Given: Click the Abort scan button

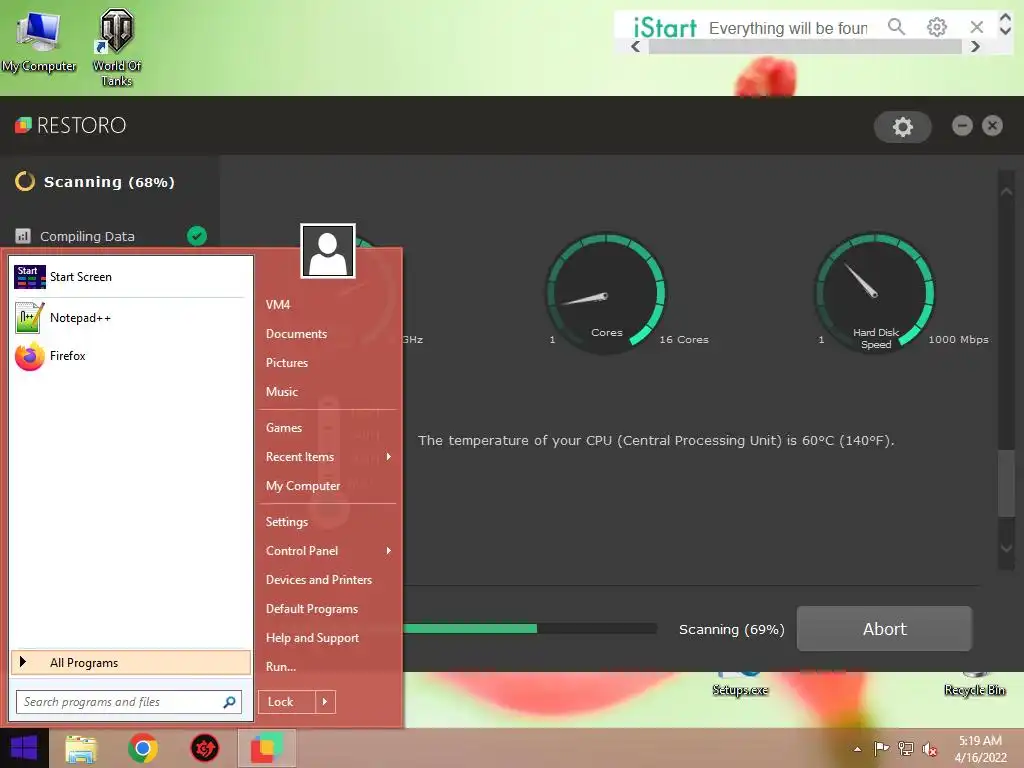Looking at the screenshot, I should (884, 628).
